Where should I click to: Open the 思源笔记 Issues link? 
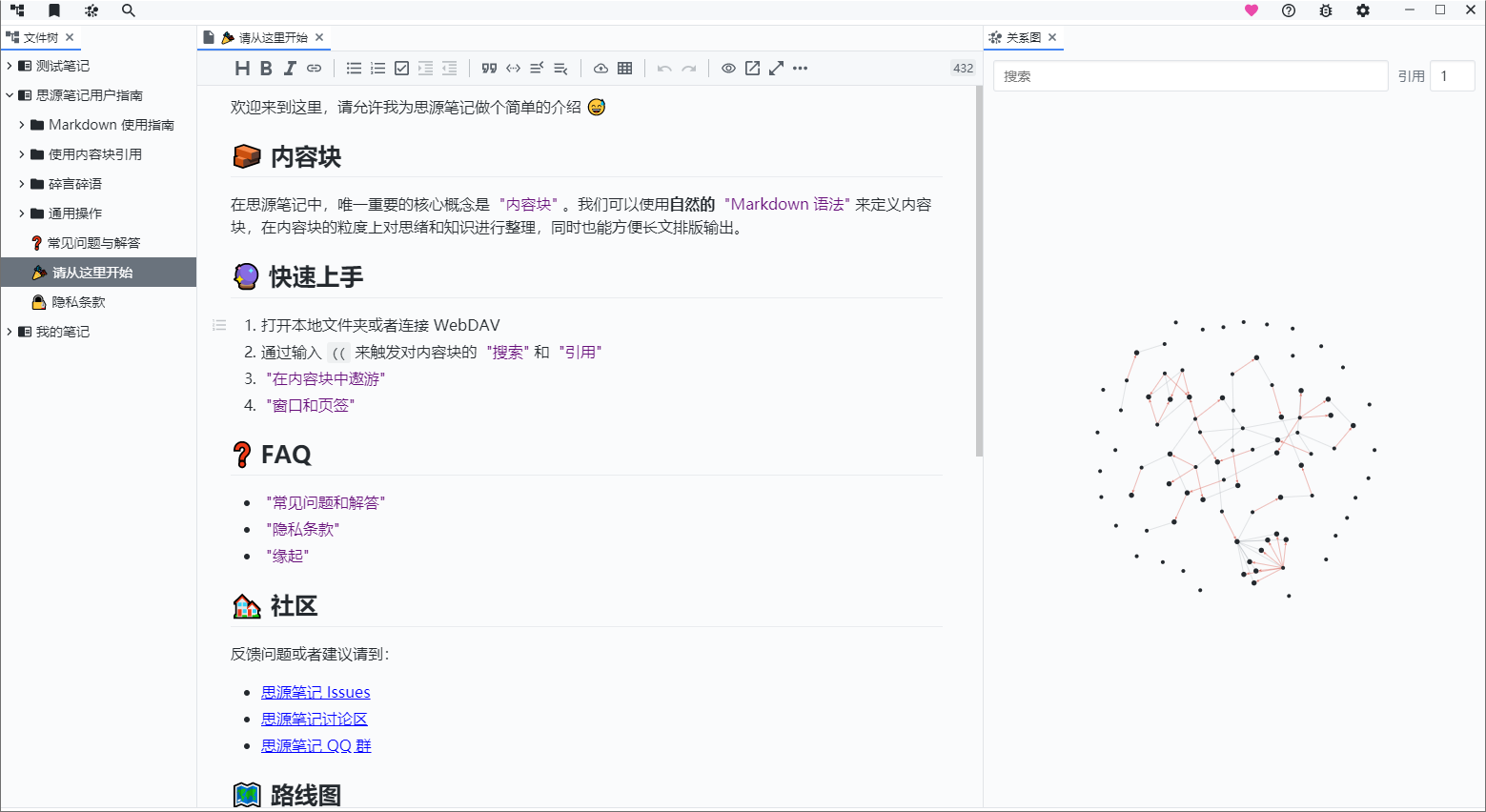pyautogui.click(x=316, y=693)
